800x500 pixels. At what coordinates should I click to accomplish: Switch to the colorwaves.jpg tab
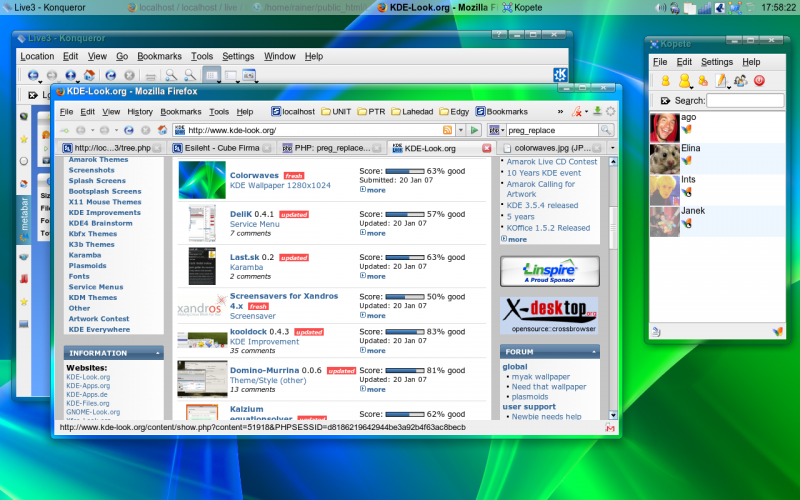pyautogui.click(x=552, y=148)
